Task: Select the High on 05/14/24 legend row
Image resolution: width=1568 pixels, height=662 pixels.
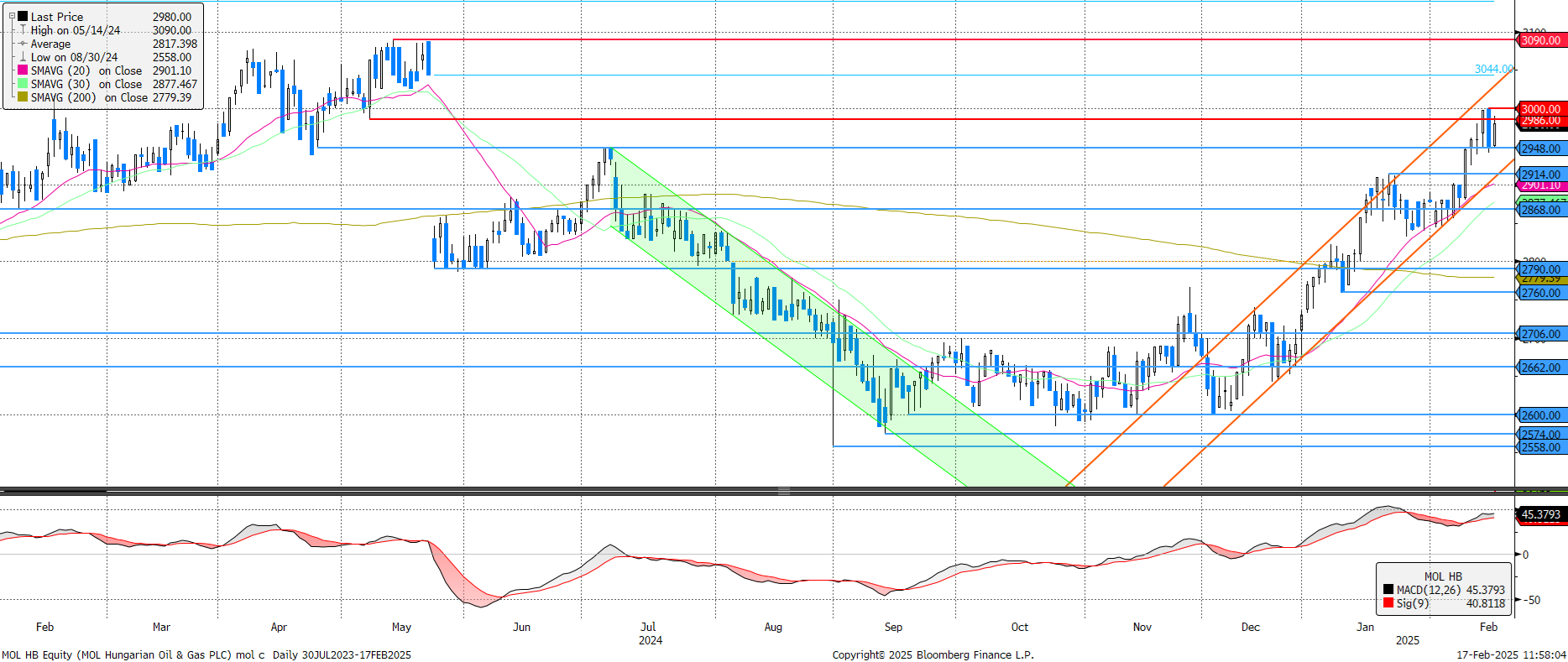Action: pos(76,30)
